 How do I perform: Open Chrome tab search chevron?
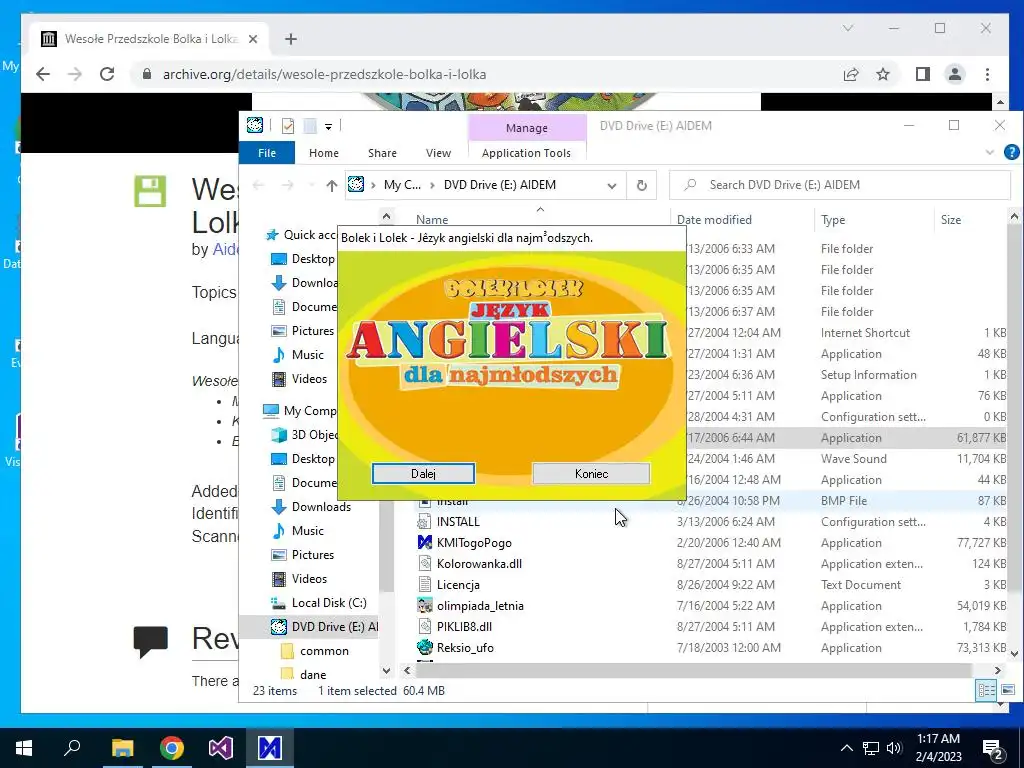pos(848,28)
